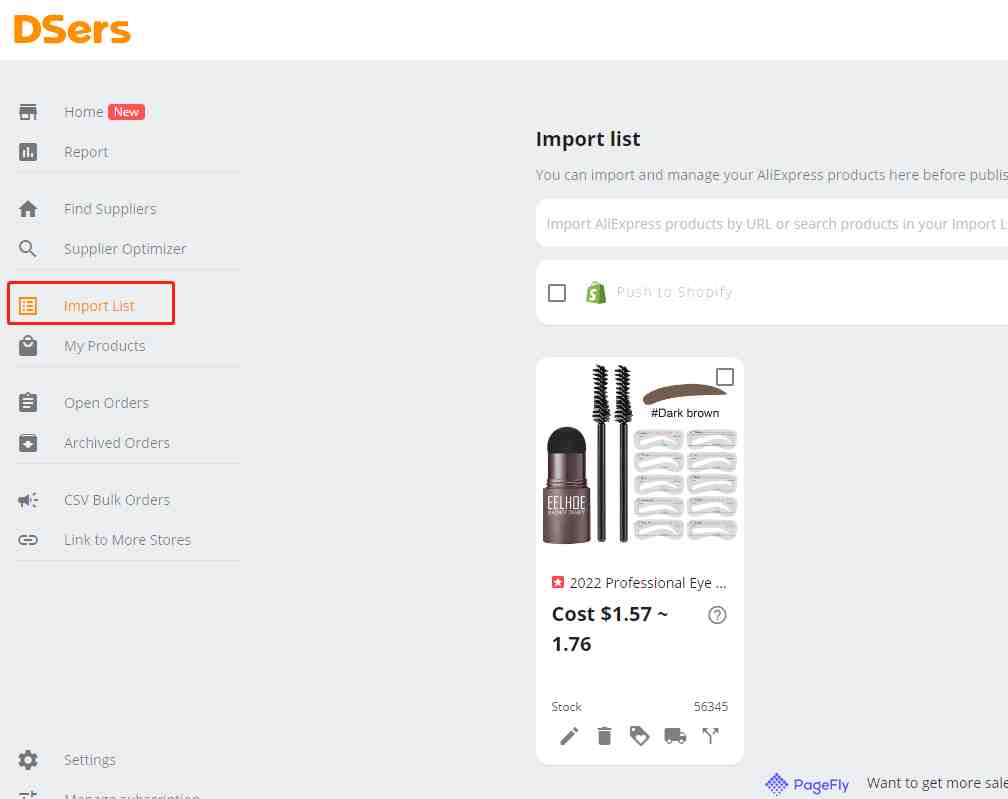This screenshot has height=799, width=1008.
Task: Click the Find Suppliers house icon
Action: pos(28,209)
